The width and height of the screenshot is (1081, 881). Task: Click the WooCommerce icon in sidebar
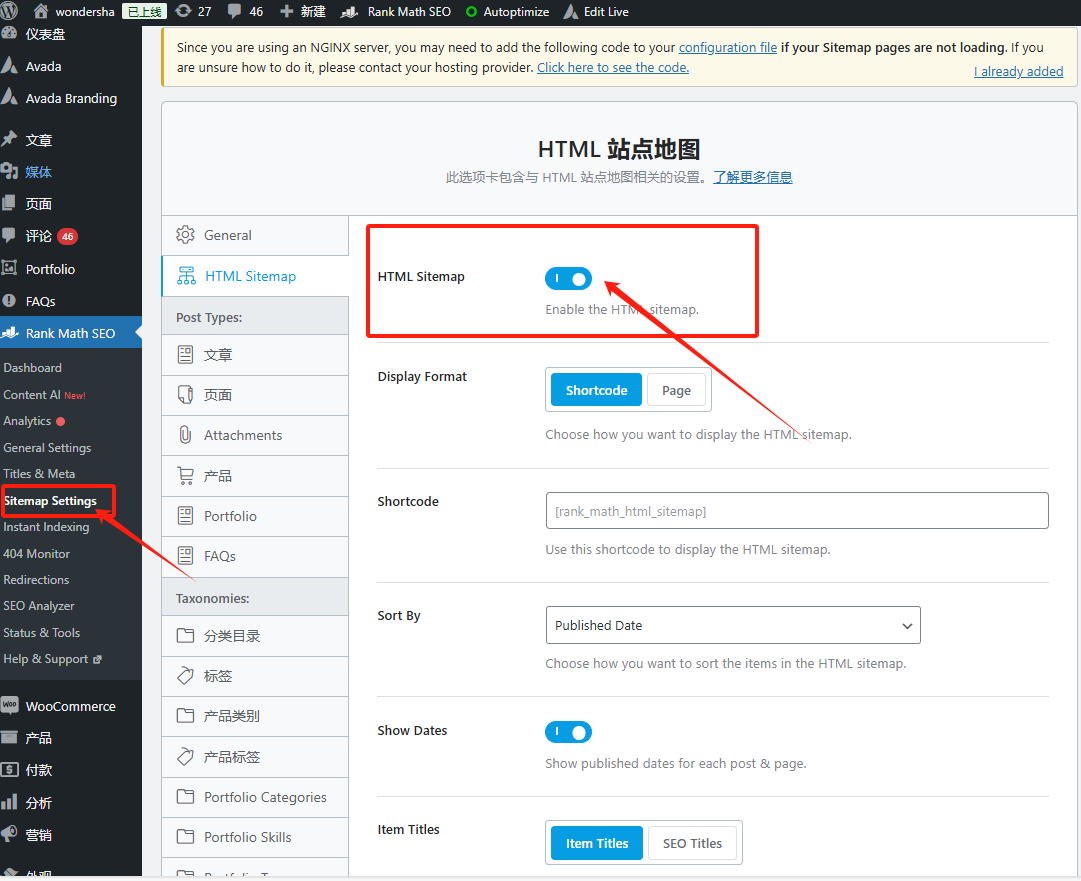pyautogui.click(x=10, y=706)
